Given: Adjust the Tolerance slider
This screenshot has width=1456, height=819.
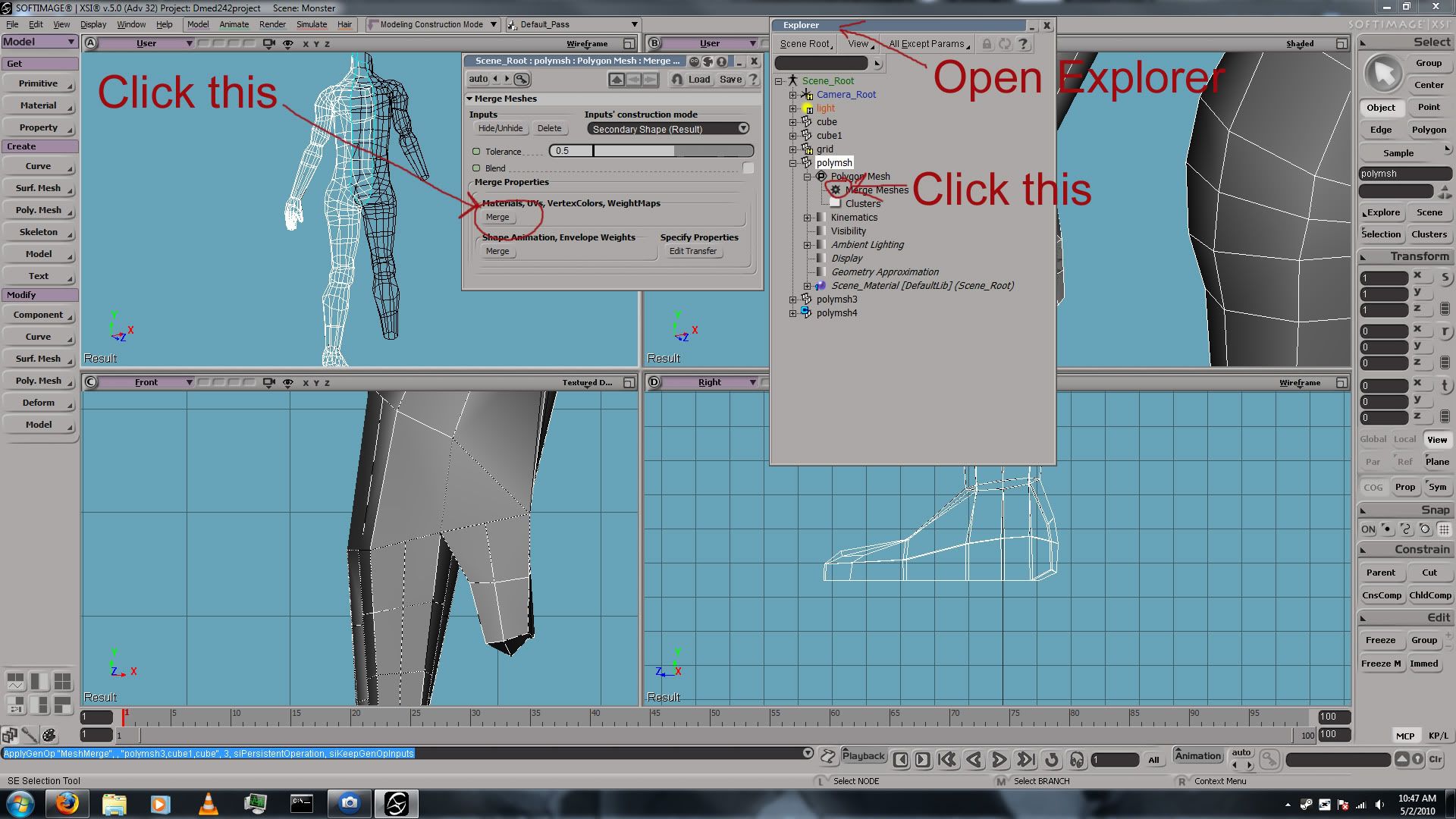Looking at the screenshot, I should point(651,151).
